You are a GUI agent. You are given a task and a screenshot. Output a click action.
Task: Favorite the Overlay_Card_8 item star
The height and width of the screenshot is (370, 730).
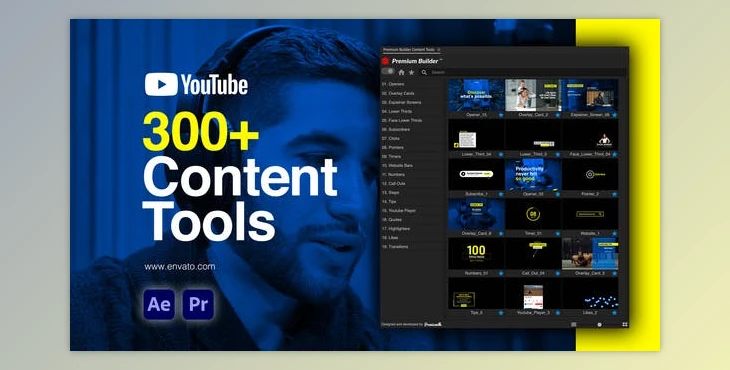[x=501, y=234]
